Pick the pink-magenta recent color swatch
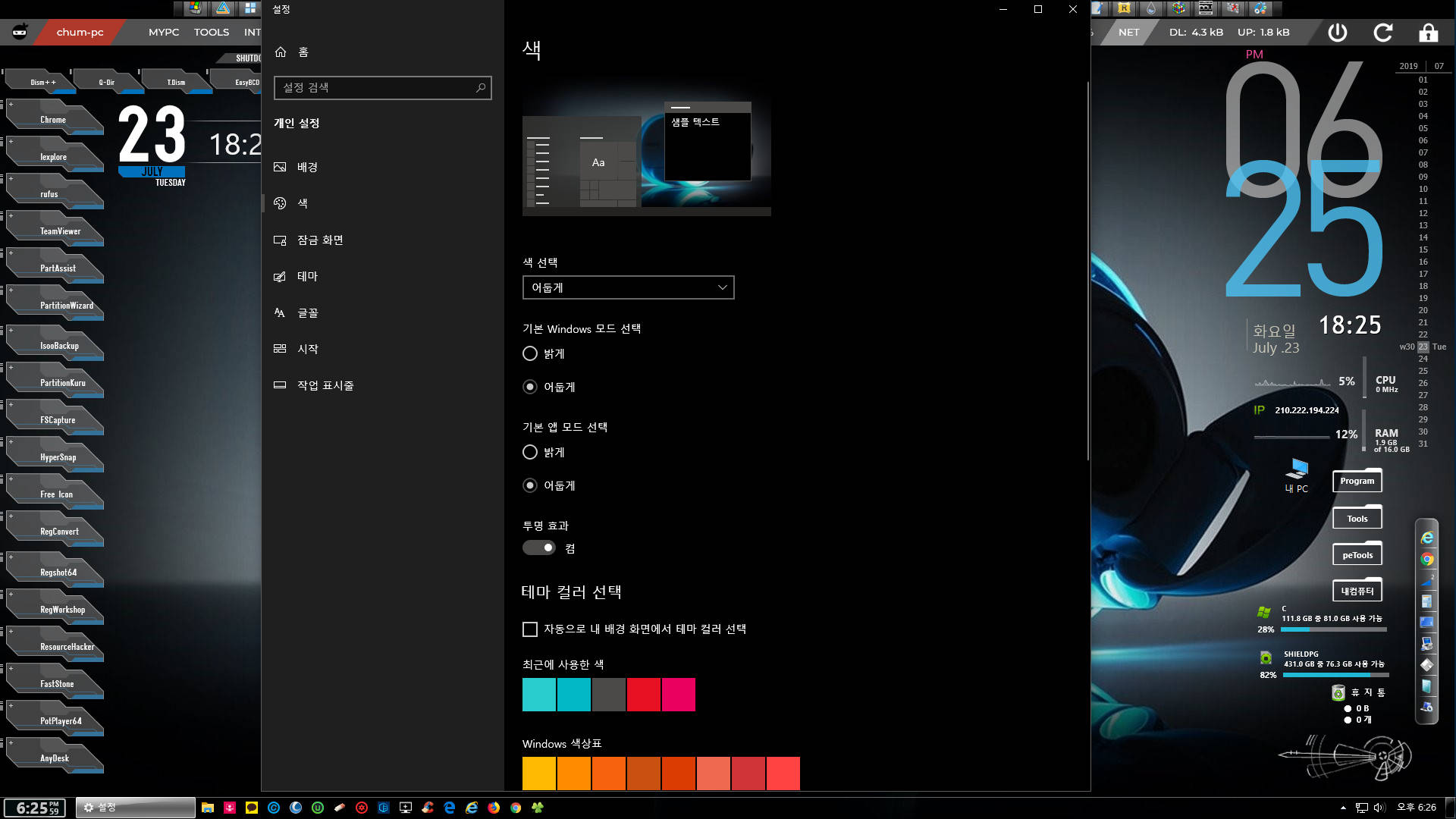This screenshot has width=1456, height=819. [x=679, y=695]
